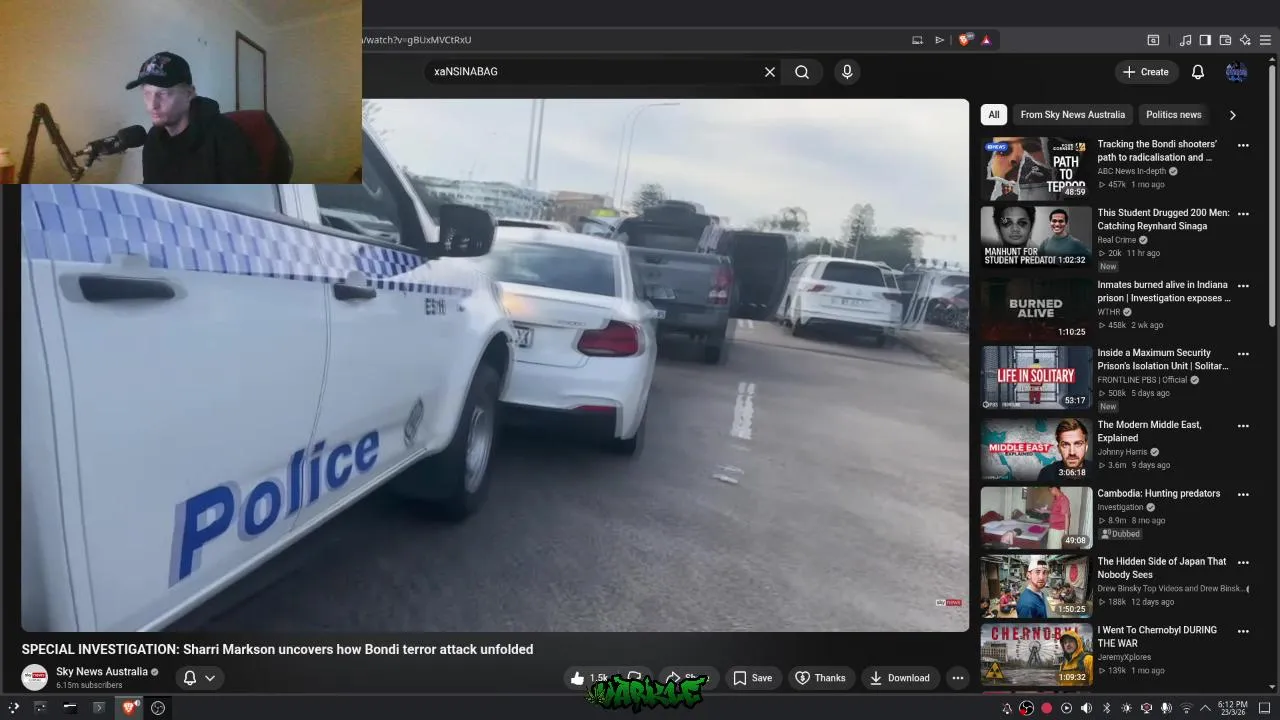Screen dimensions: 1280x720
Task: Click the cast screen icon in address bar
Action: coord(917,40)
